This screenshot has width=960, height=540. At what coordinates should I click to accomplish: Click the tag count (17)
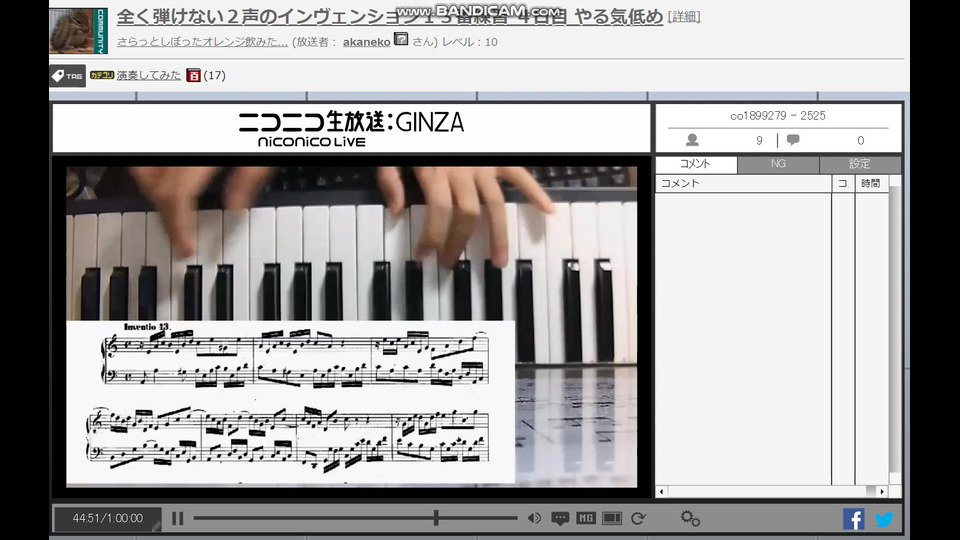[214, 75]
